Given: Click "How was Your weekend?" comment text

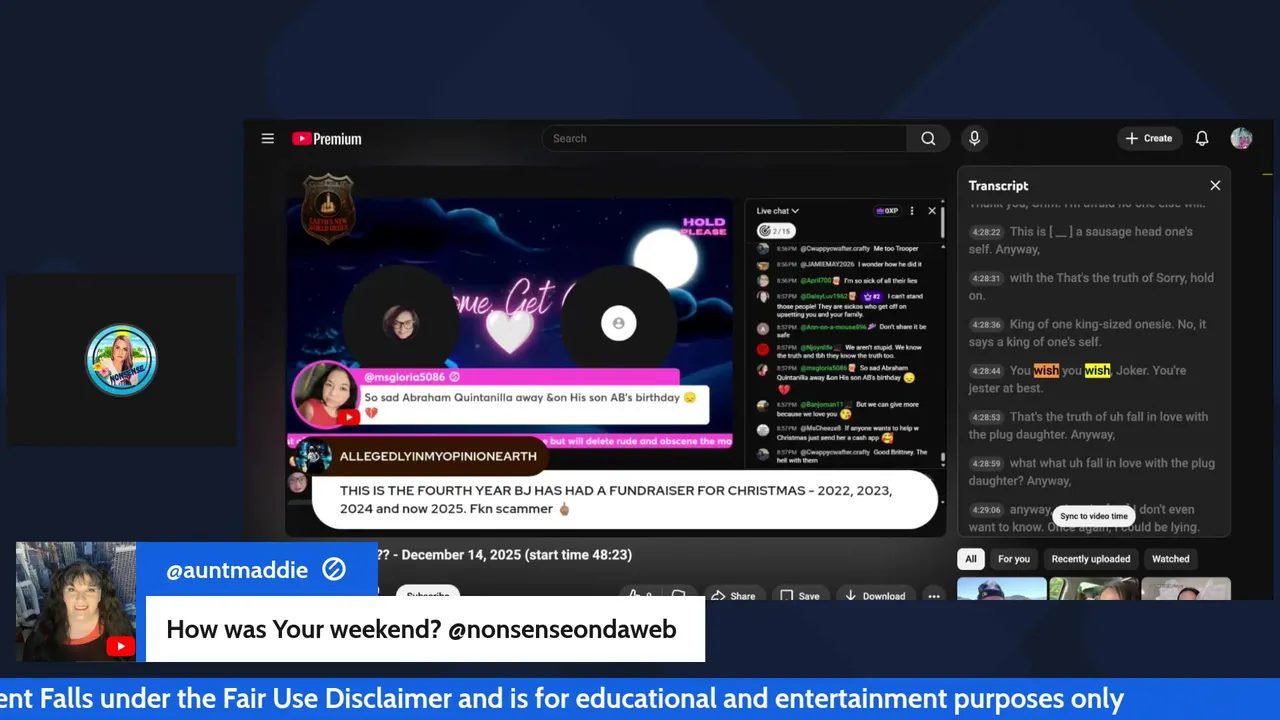Looking at the screenshot, I should [x=302, y=629].
